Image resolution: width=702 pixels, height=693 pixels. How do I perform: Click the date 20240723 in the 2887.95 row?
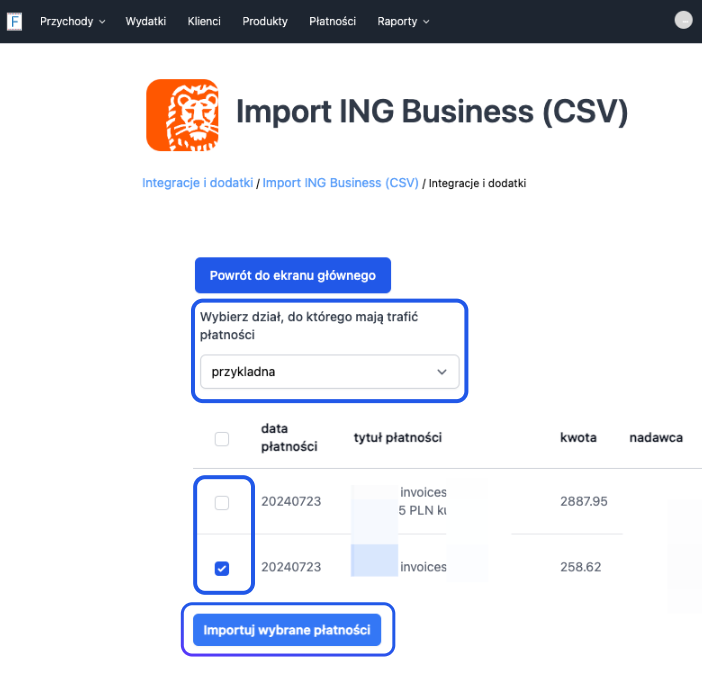291,501
